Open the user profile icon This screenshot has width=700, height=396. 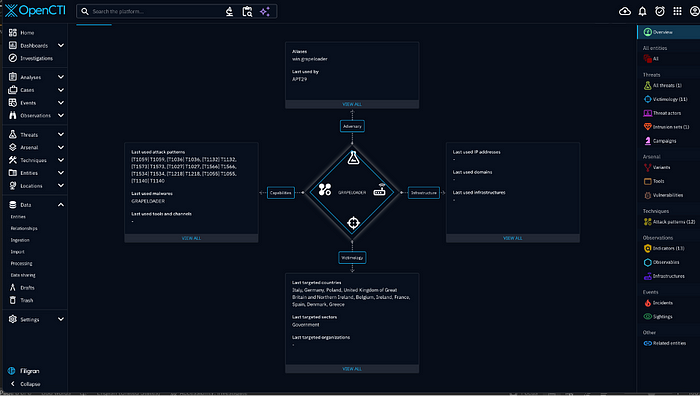pos(695,11)
